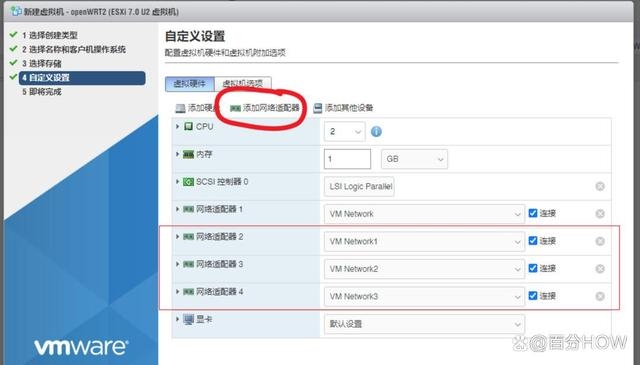
Task: Expand the video card (显卡) row
Action: (178, 319)
